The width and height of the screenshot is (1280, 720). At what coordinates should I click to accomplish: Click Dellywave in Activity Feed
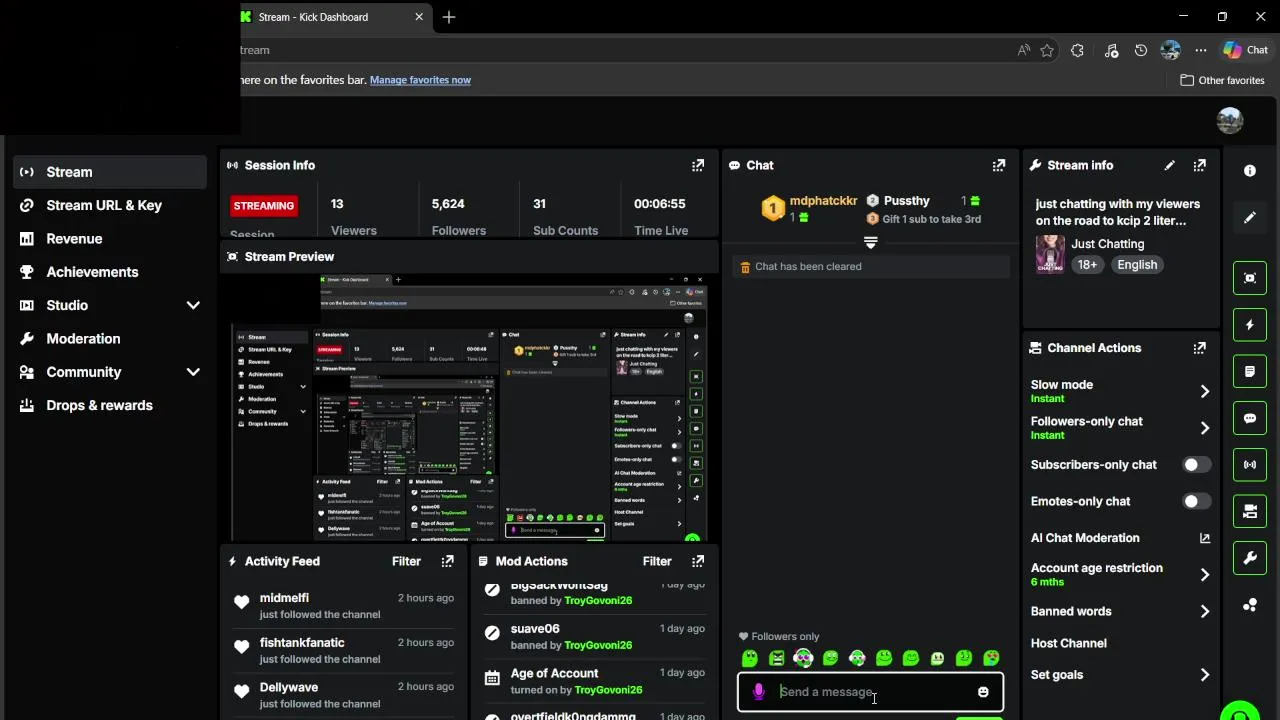[289, 687]
